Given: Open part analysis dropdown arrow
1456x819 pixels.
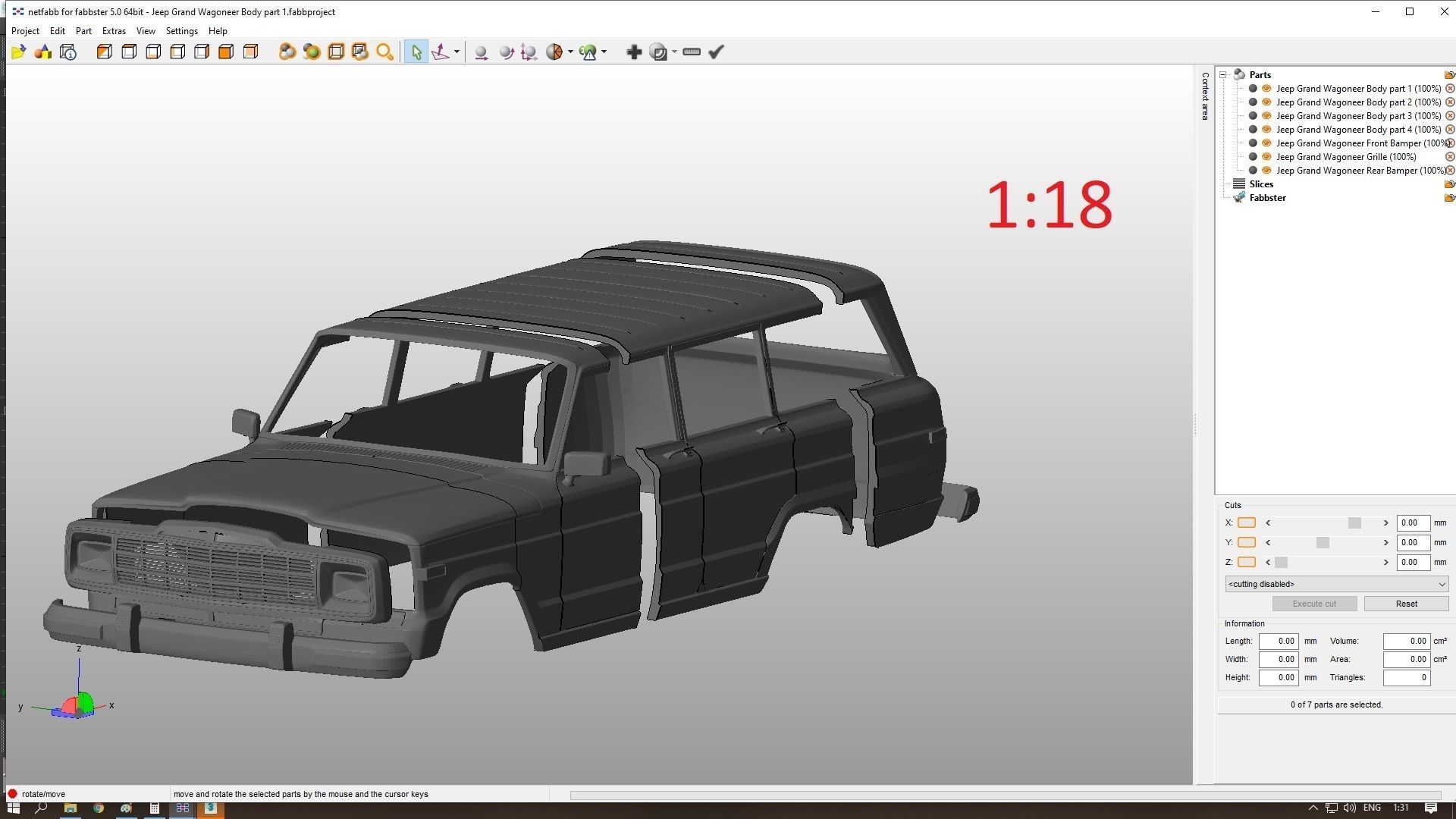Looking at the screenshot, I should (x=604, y=52).
